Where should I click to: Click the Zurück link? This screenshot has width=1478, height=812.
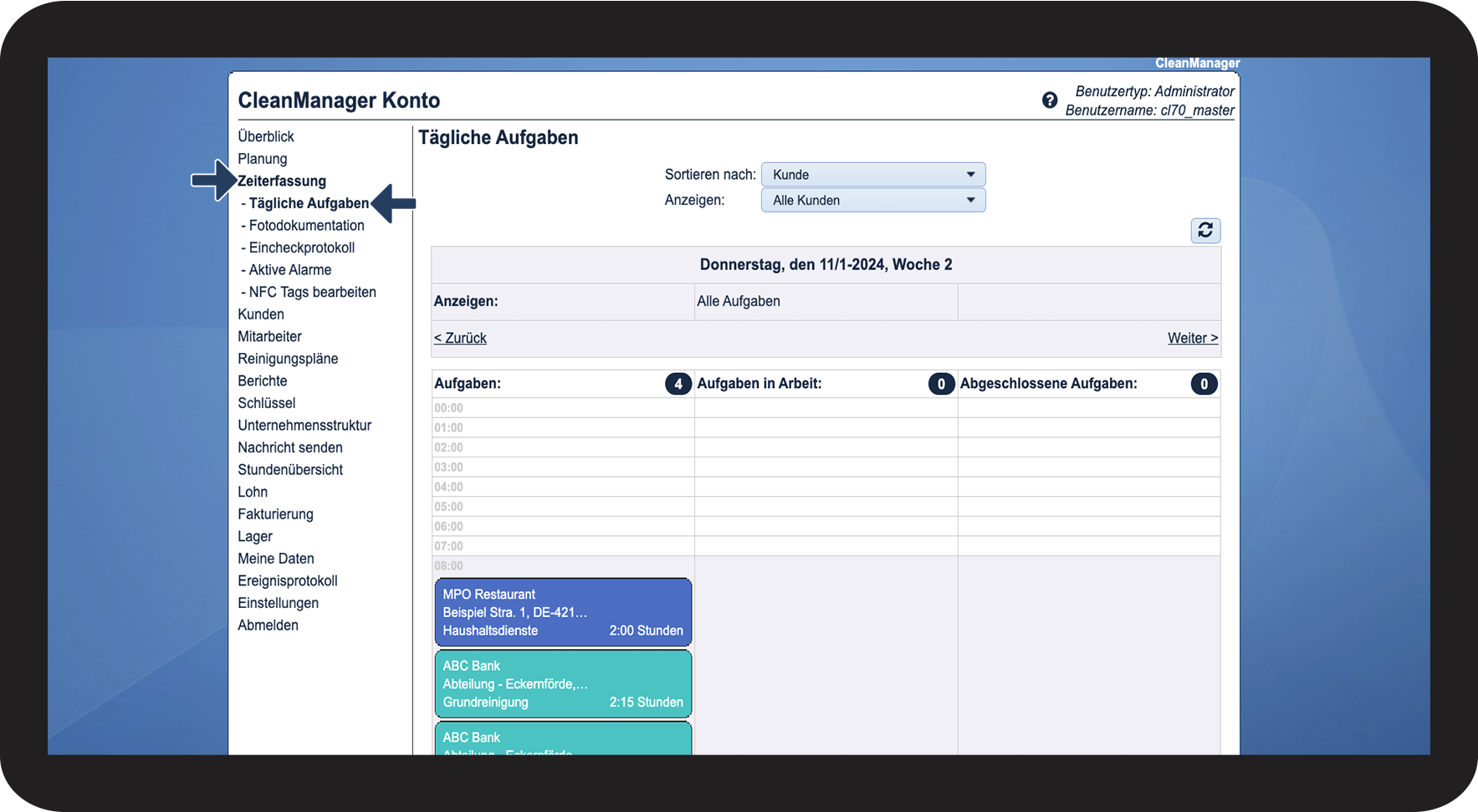(x=460, y=338)
